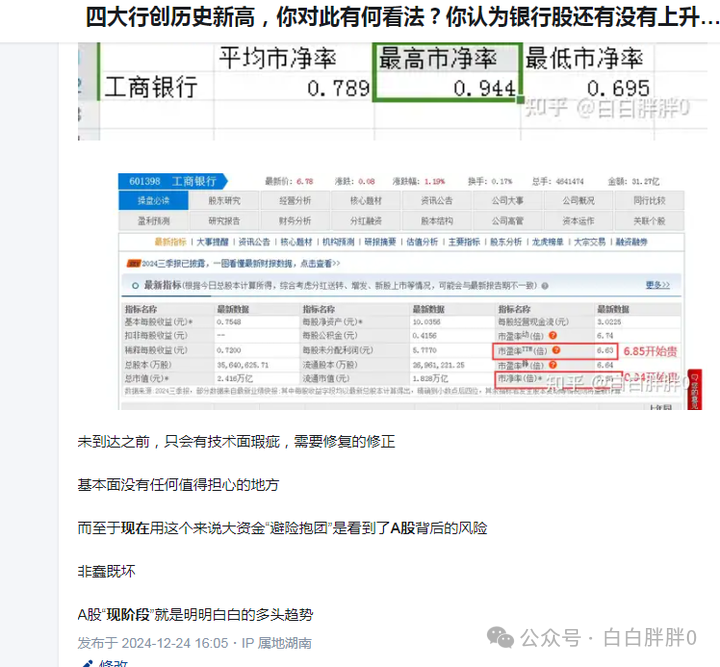This screenshot has width=720, height=667.
Task: Click the question title 四大行创历史新高
Action: coord(403,17)
